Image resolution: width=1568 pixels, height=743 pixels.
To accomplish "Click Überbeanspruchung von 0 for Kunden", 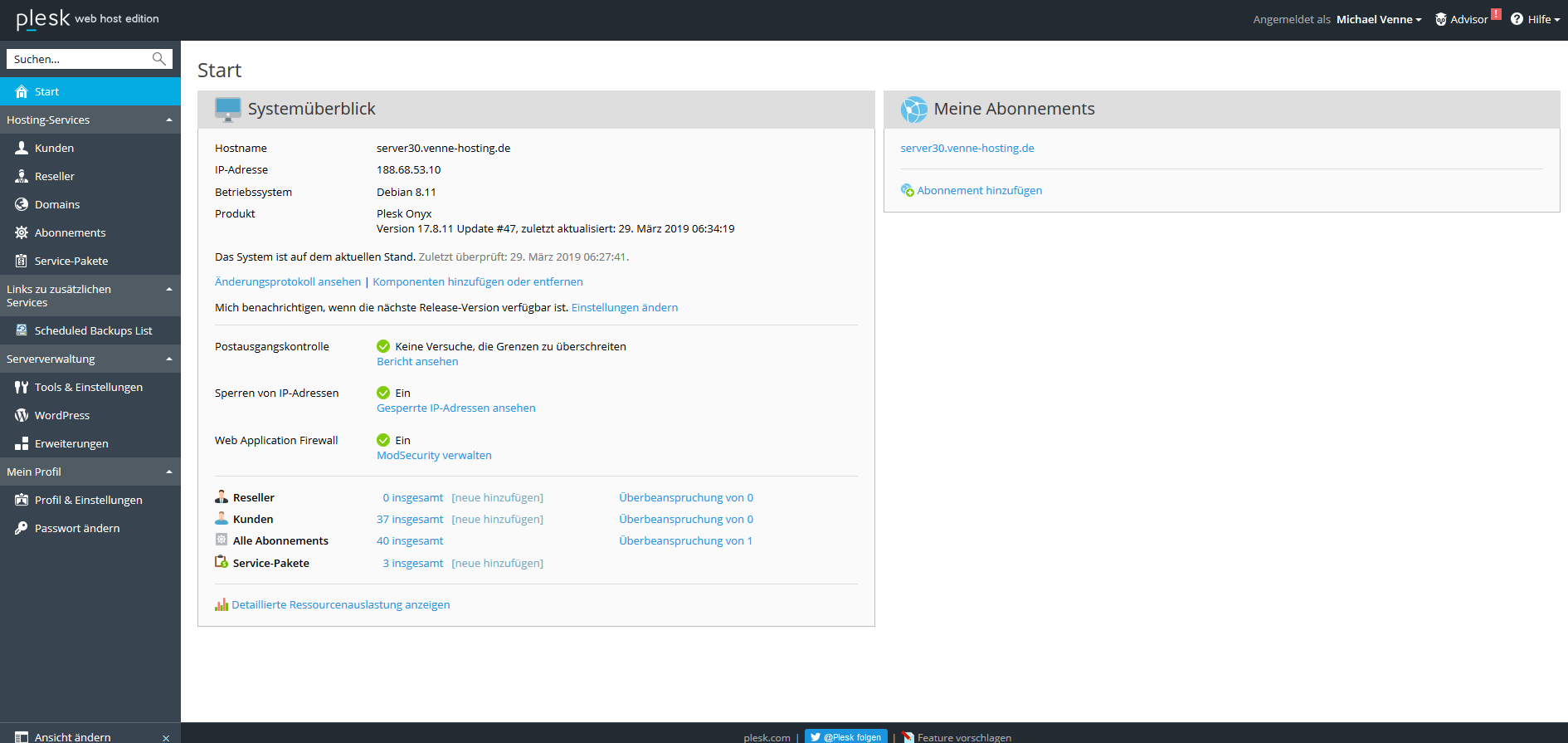I will pos(686,519).
